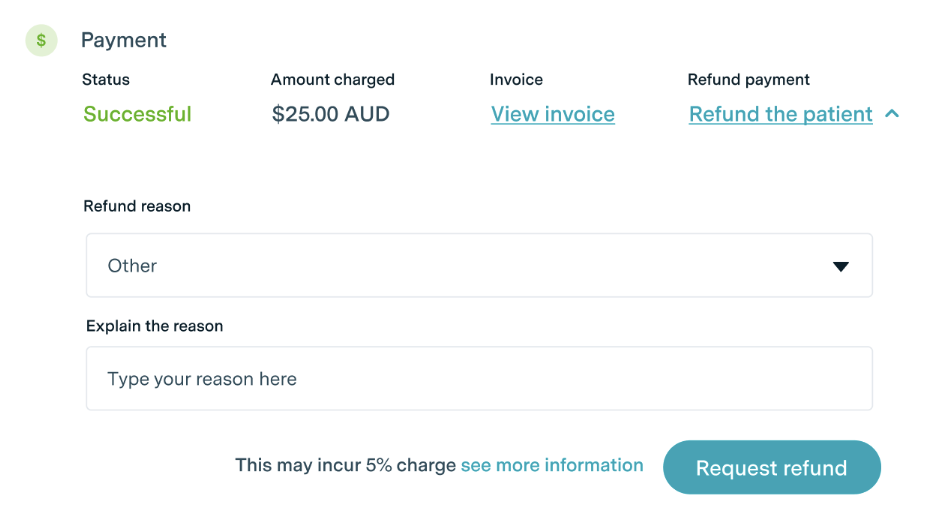
Task: Click the Successful status text
Action: [x=137, y=114]
